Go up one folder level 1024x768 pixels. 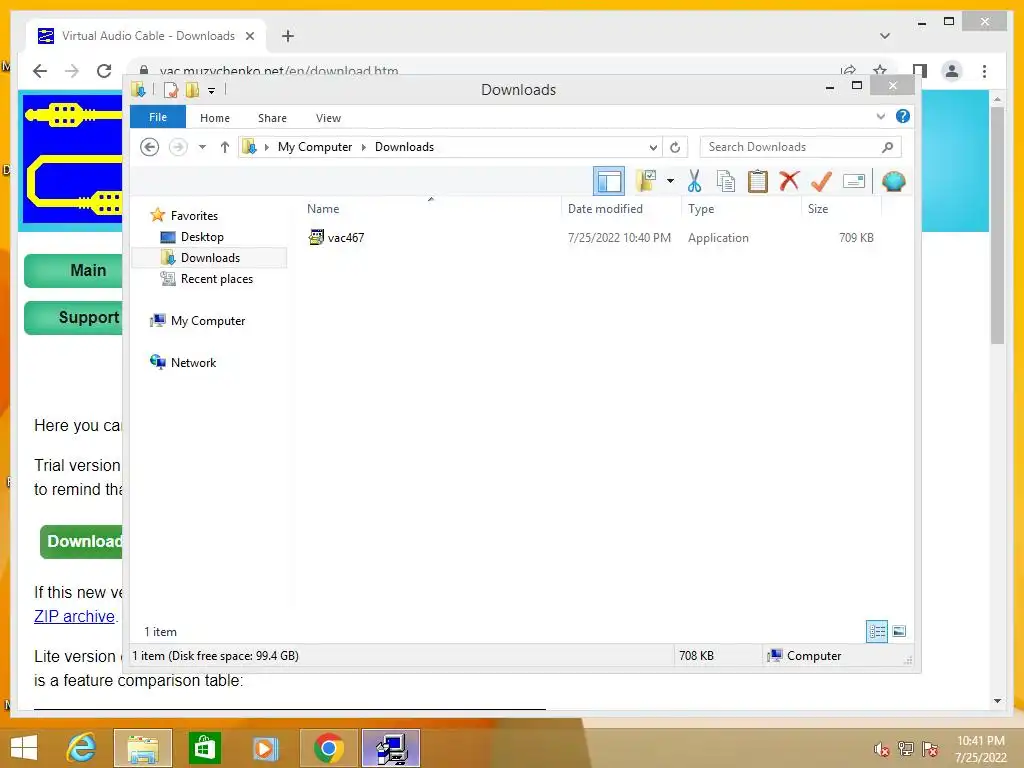(x=225, y=147)
